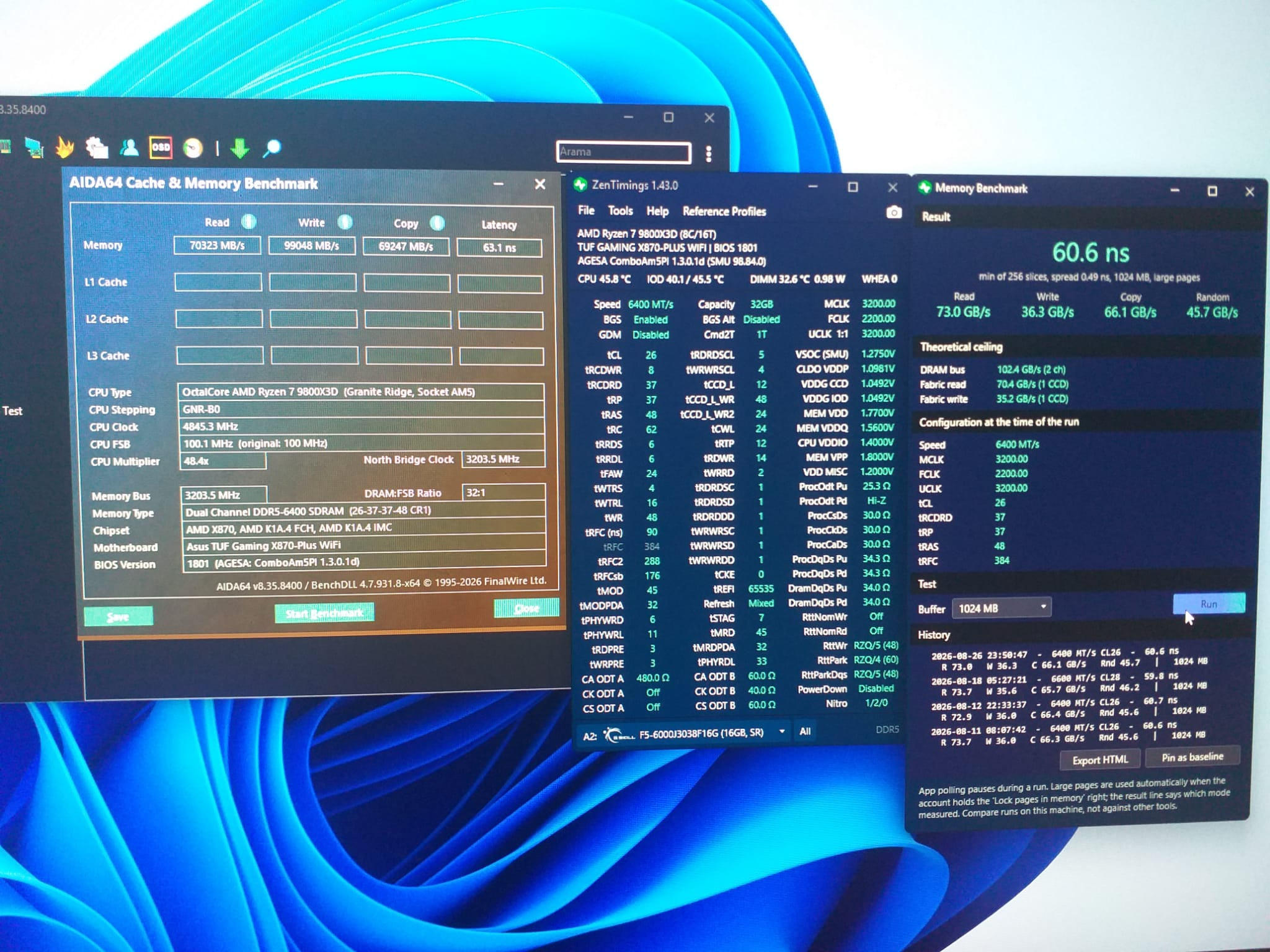Minimize the AIDA64 main window
This screenshot has height=952, width=1270.
coord(628,117)
